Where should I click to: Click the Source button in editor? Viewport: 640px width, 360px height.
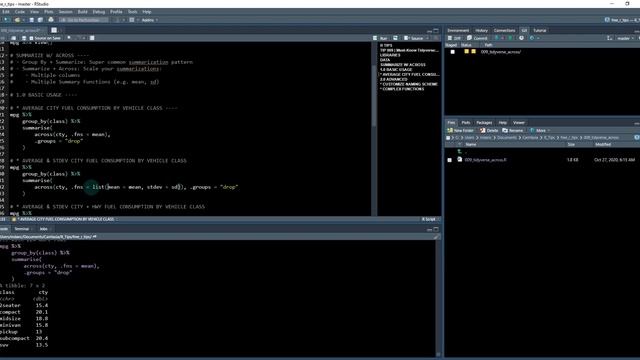click(x=414, y=38)
